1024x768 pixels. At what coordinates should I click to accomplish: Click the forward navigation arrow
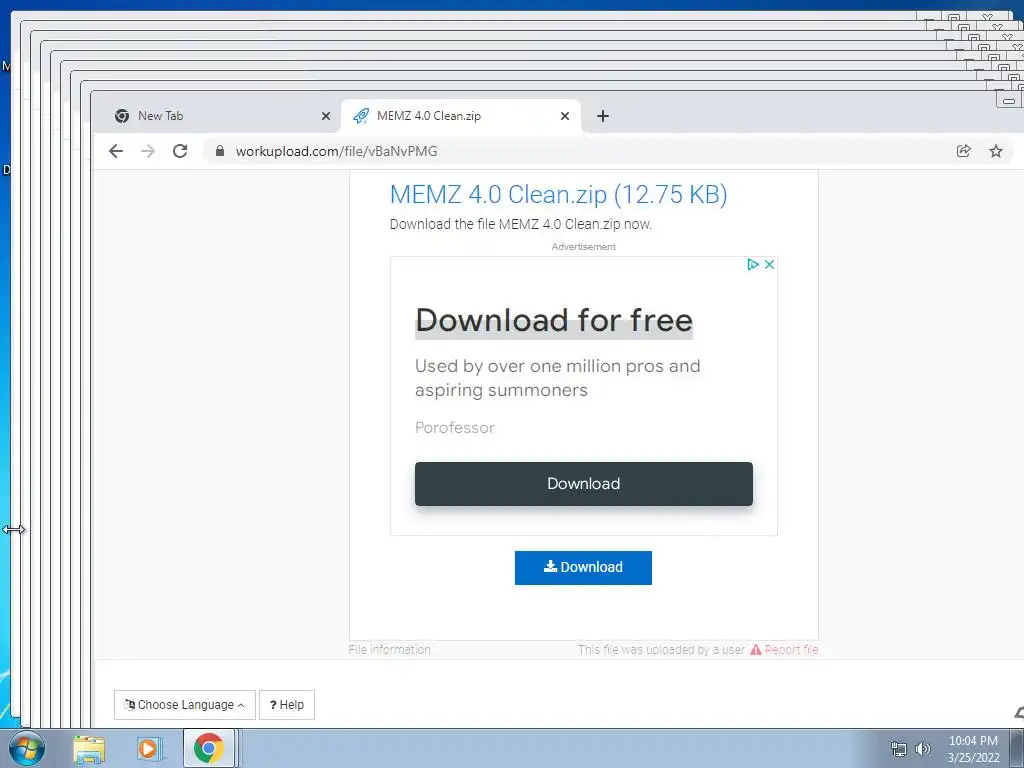pos(148,152)
